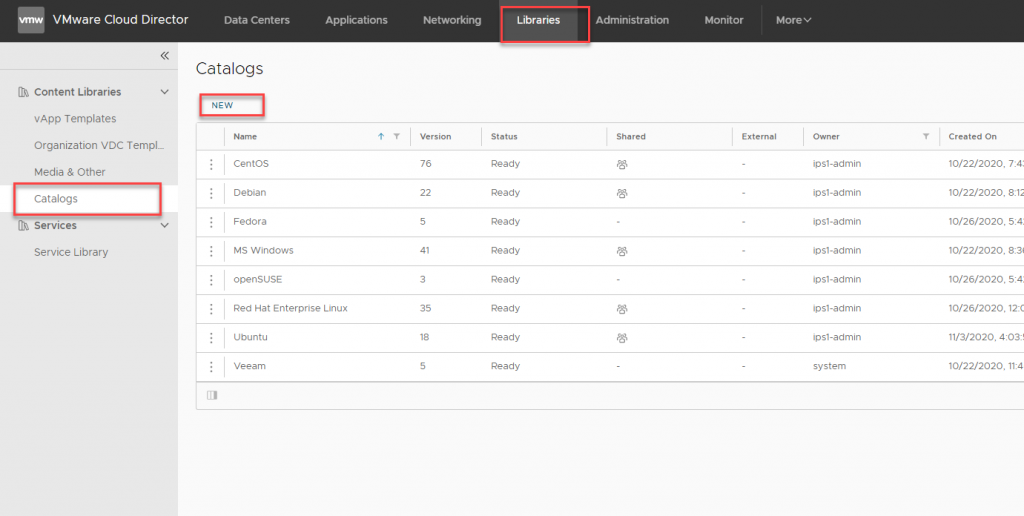Click the Content Libraries section icon
The image size is (1024, 516).
click(x=24, y=92)
